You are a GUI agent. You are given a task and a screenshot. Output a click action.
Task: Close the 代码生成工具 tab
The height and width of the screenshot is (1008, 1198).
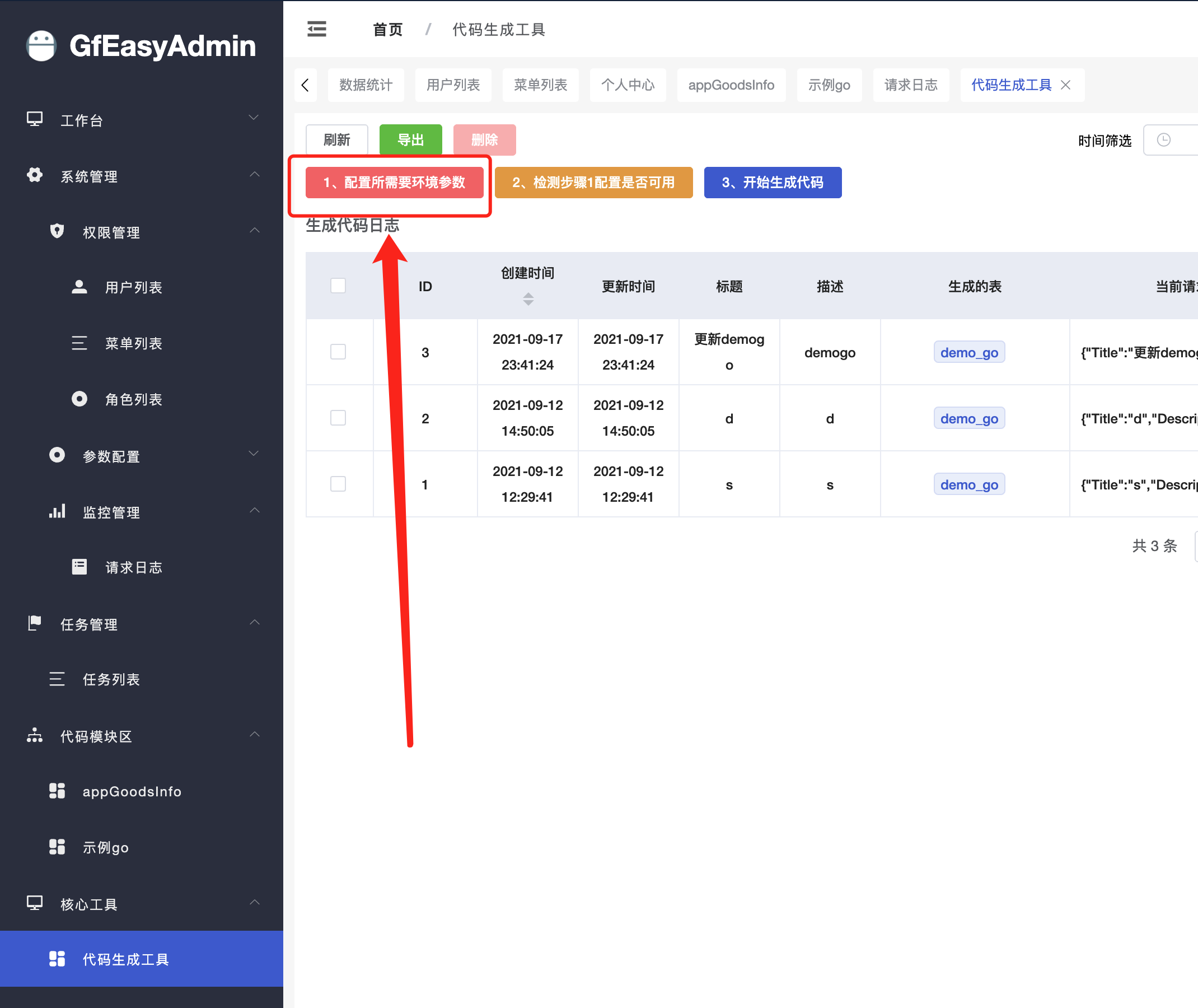(x=1065, y=85)
